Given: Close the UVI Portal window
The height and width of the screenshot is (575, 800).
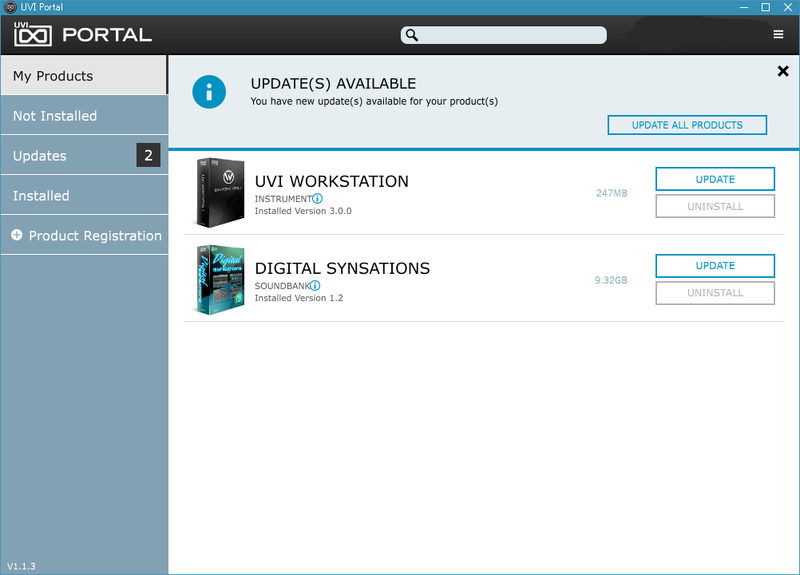Looking at the screenshot, I should tap(787, 7).
